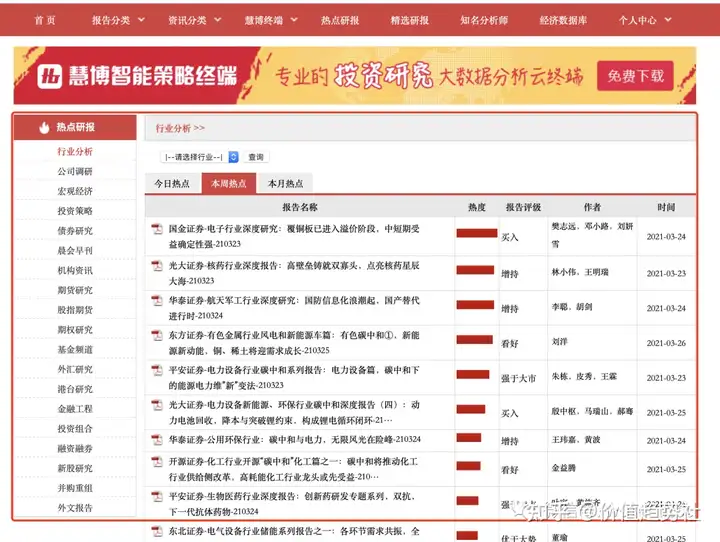This screenshot has height=542, width=720.
Task: Go to 首页 in top navigation
Action: [x=45, y=20]
